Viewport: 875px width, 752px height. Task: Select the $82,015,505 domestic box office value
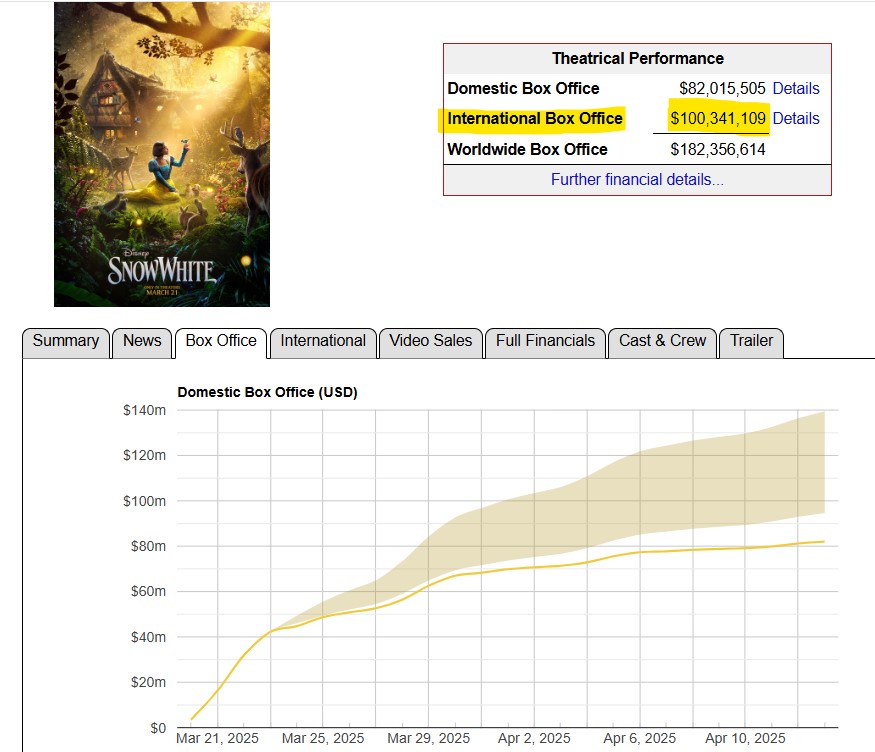click(x=722, y=89)
